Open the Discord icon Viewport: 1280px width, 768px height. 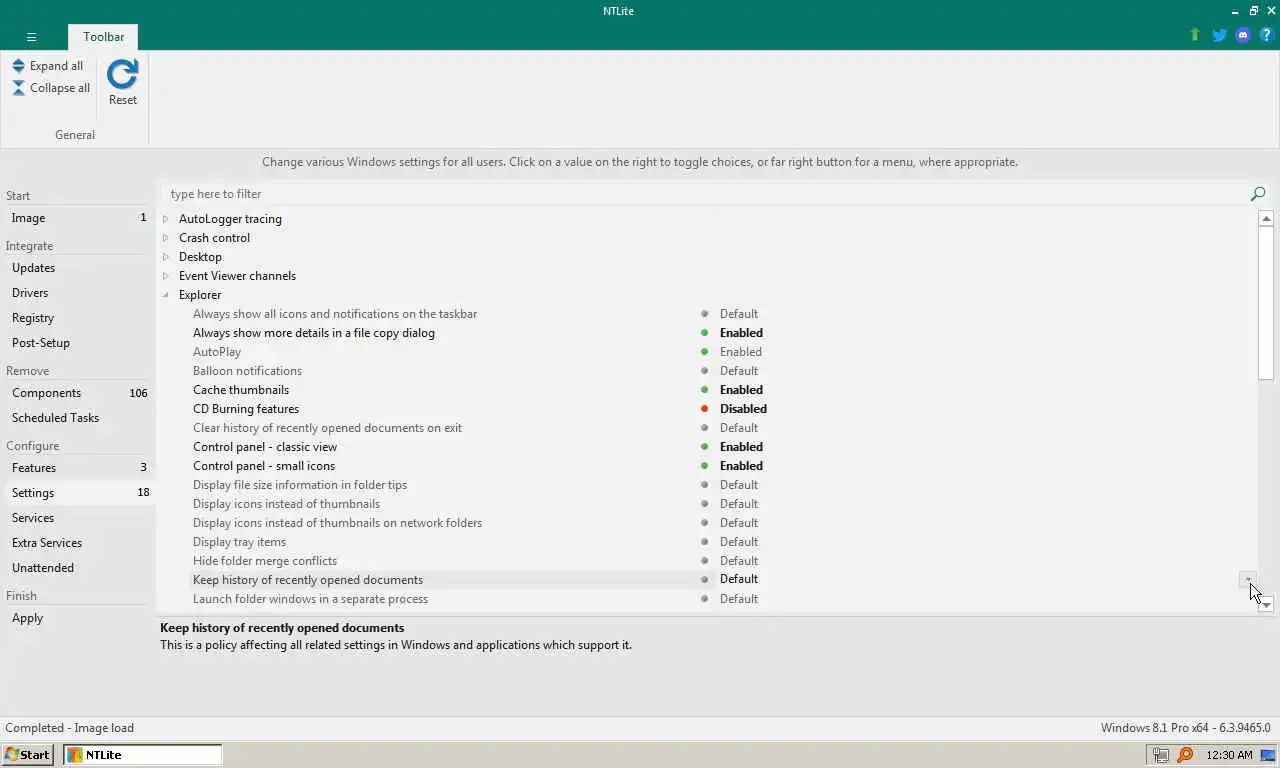point(1243,35)
